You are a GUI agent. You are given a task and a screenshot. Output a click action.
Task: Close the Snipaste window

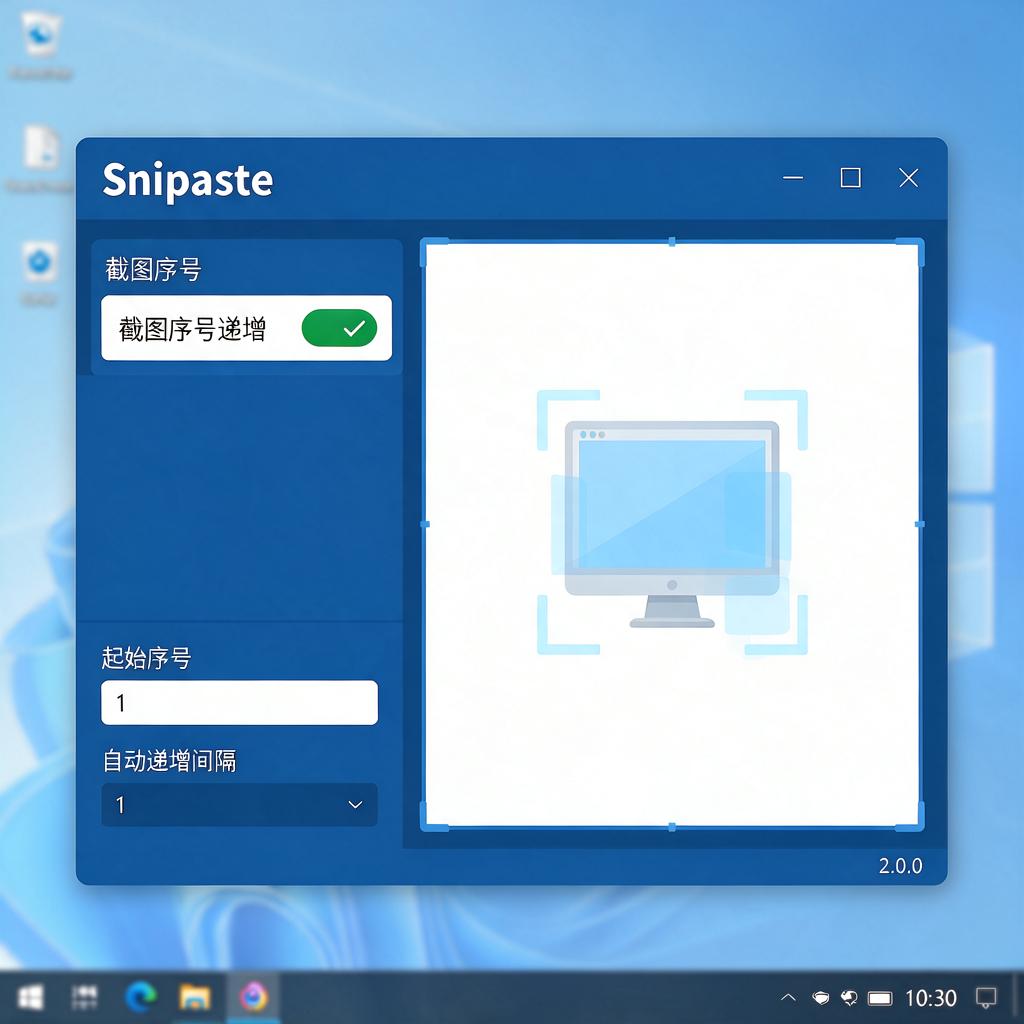pos(908,178)
